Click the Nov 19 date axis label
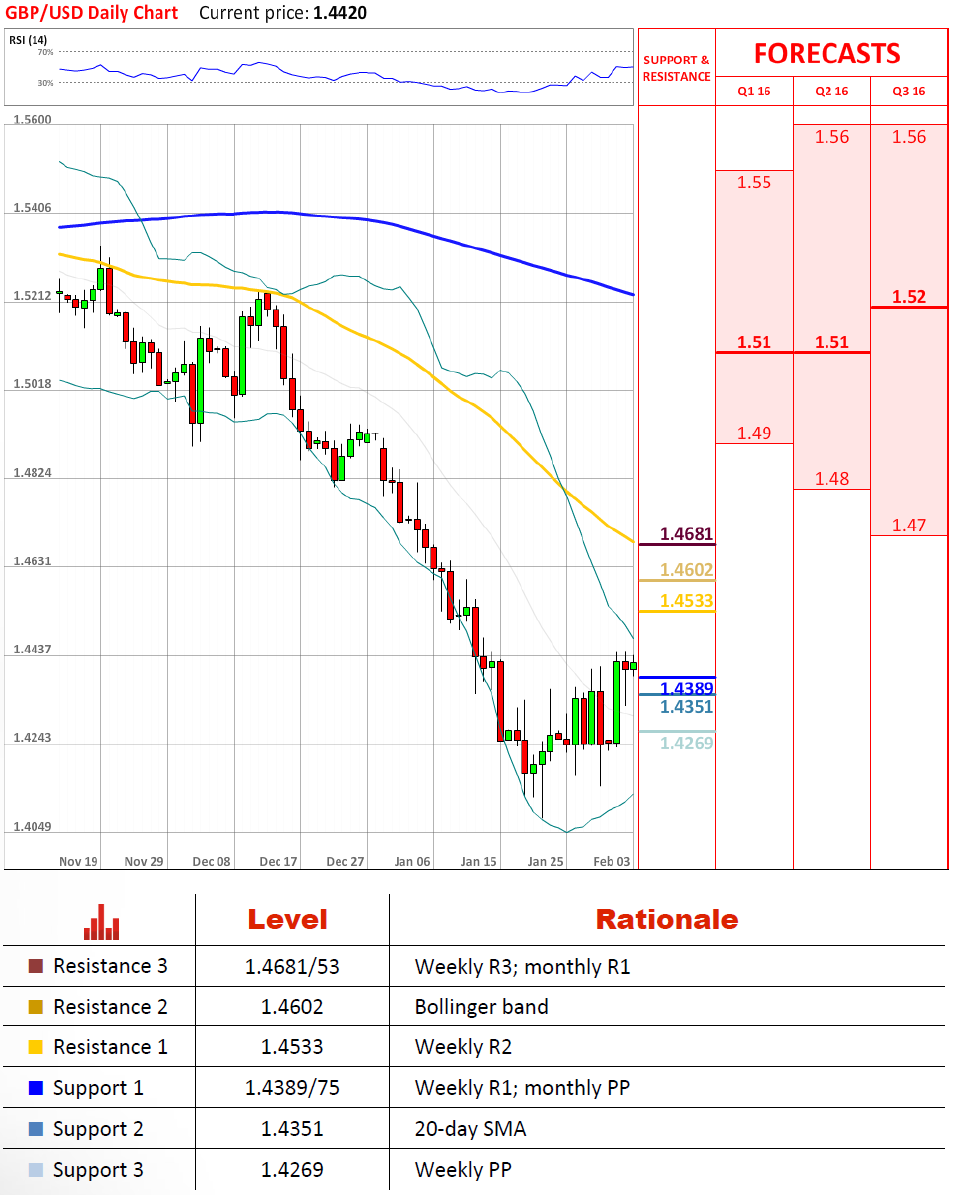The height and width of the screenshot is (1195, 953). tap(79, 862)
